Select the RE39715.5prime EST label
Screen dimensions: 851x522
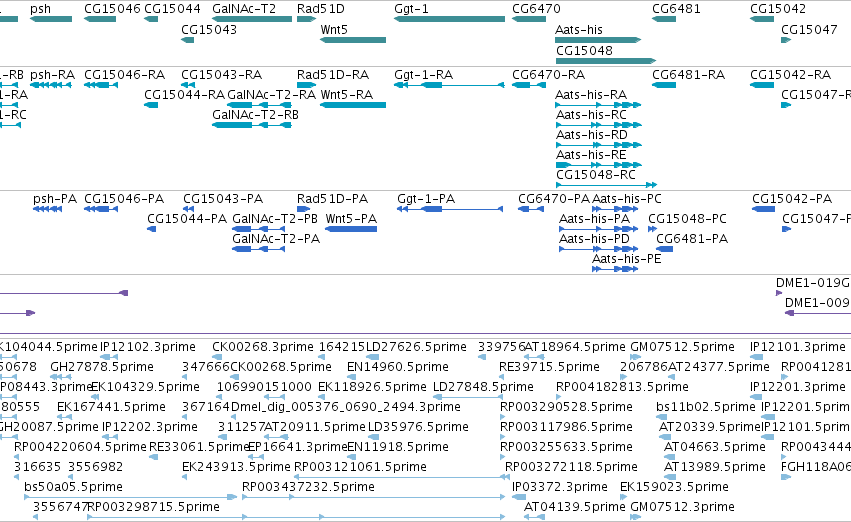[549, 367]
